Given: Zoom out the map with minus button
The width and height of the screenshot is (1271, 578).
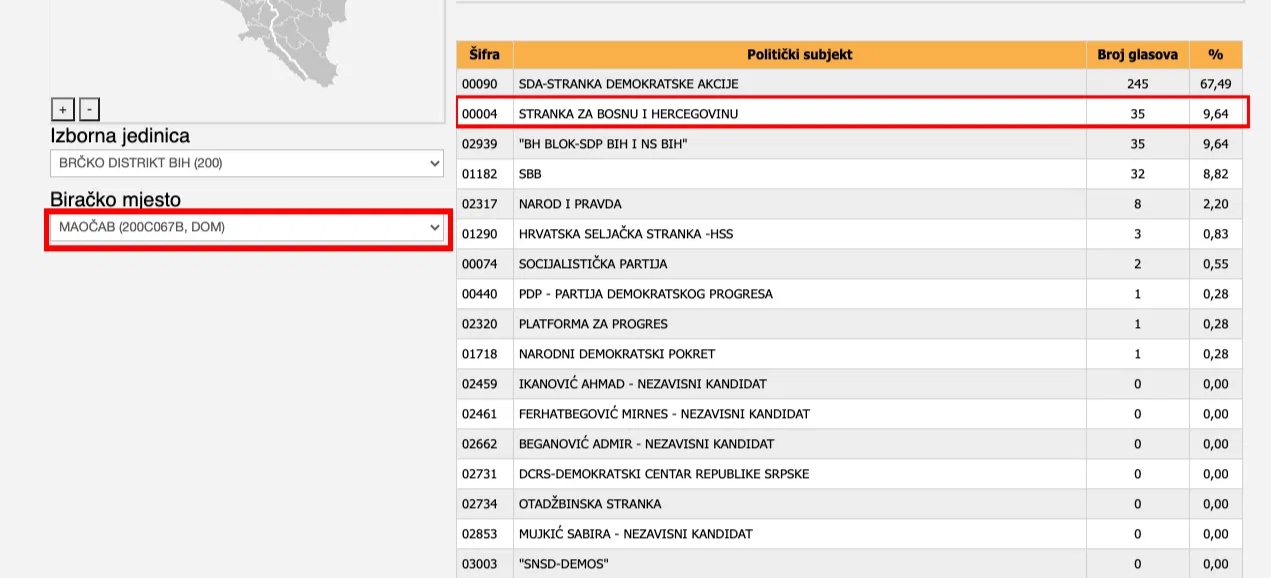Looking at the screenshot, I should point(89,109).
